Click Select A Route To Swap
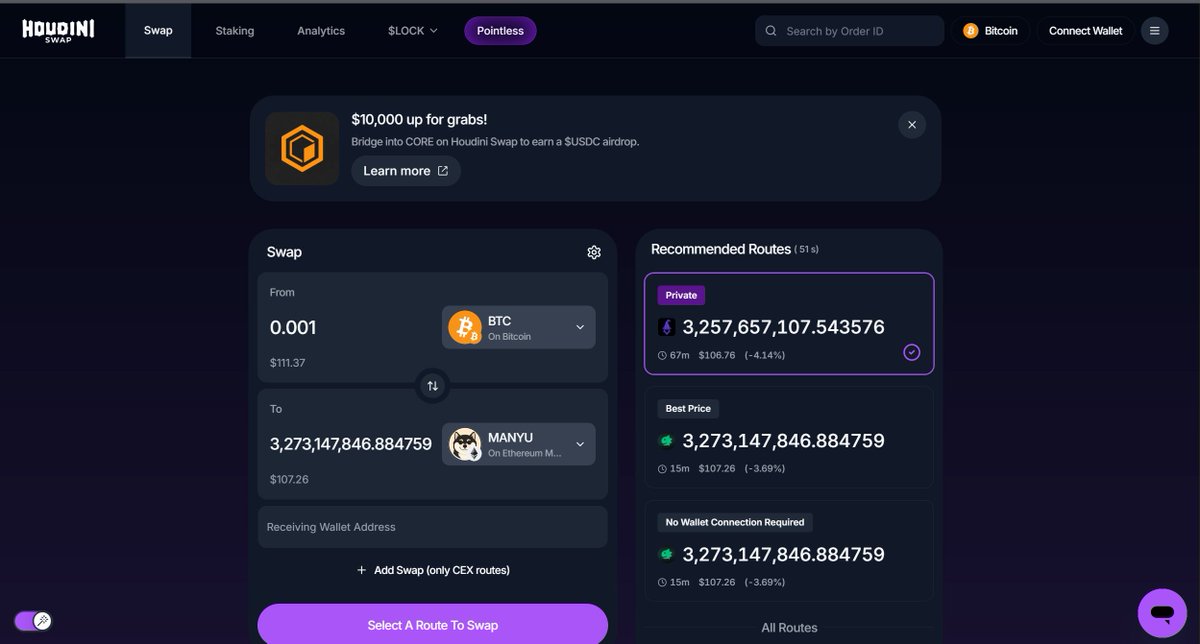The width and height of the screenshot is (1200, 644). (x=432, y=625)
